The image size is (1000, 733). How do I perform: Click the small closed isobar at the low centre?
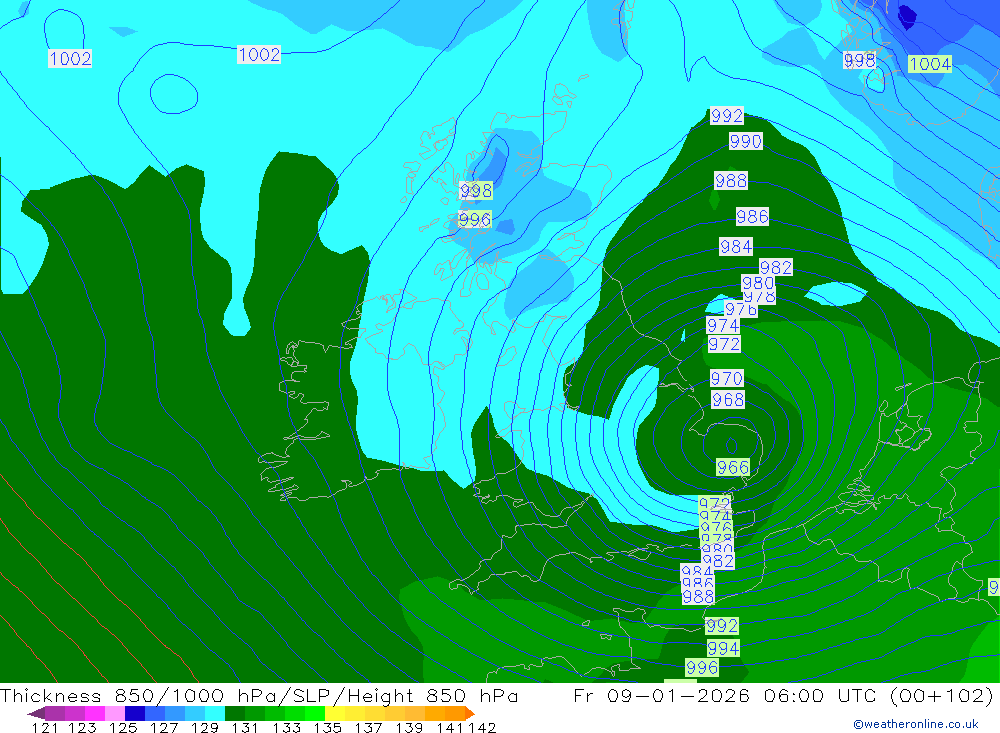732,445
